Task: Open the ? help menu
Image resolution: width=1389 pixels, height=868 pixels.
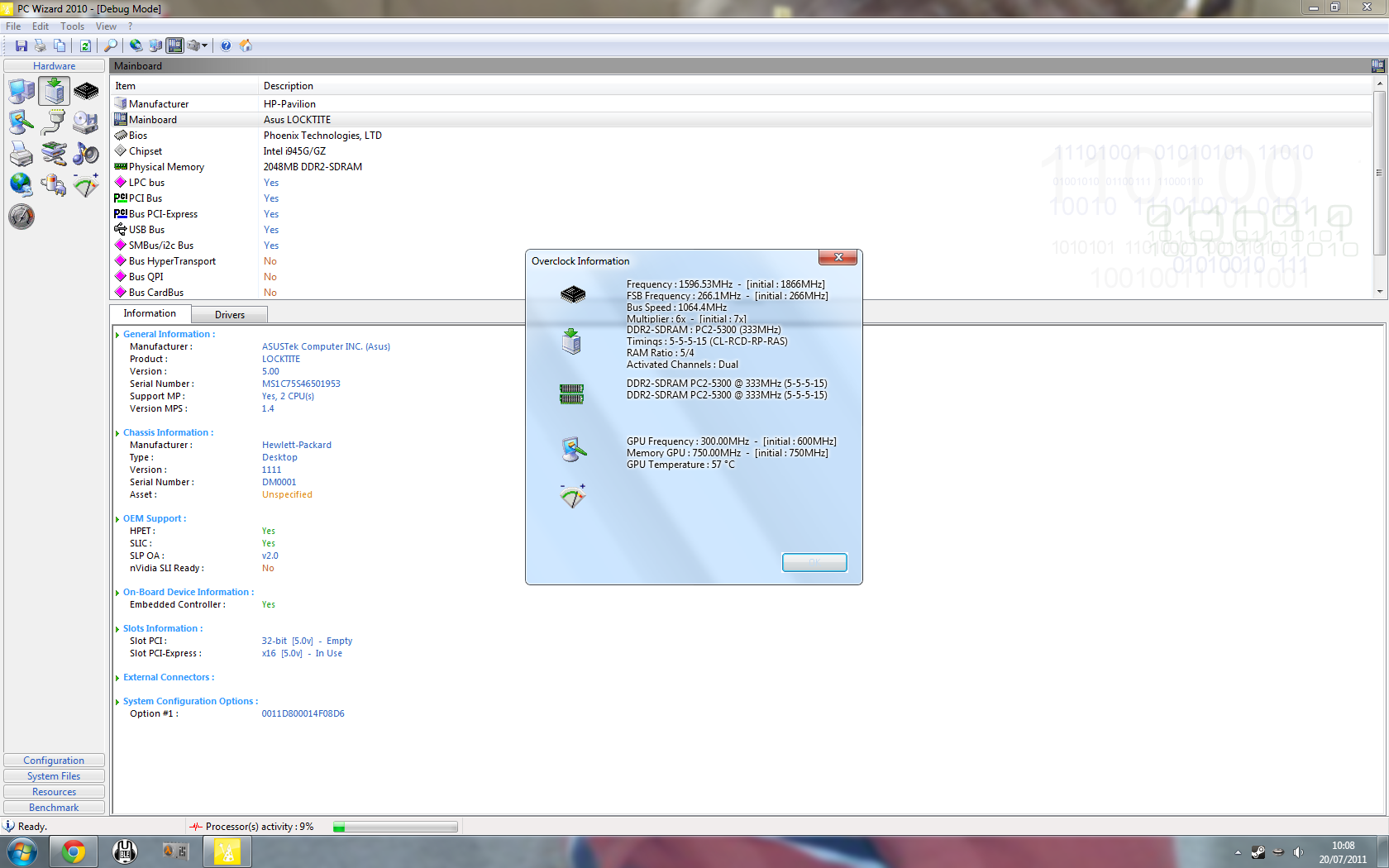Action: pos(130,26)
